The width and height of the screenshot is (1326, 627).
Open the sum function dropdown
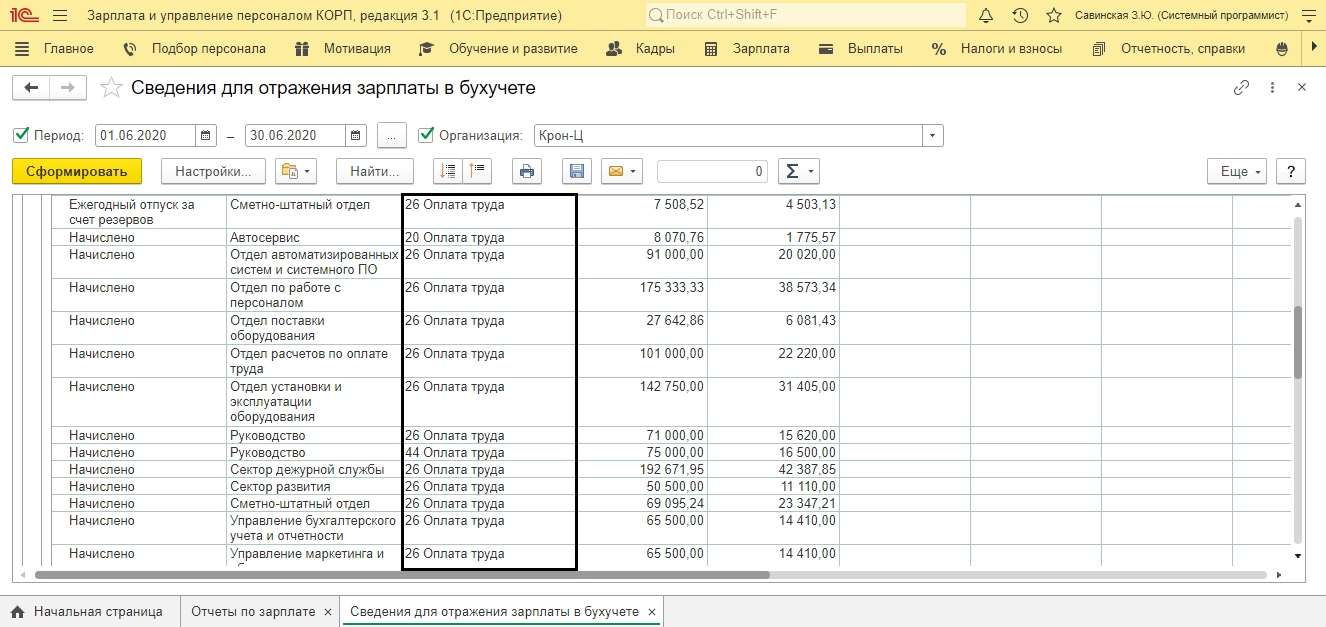[x=798, y=172]
